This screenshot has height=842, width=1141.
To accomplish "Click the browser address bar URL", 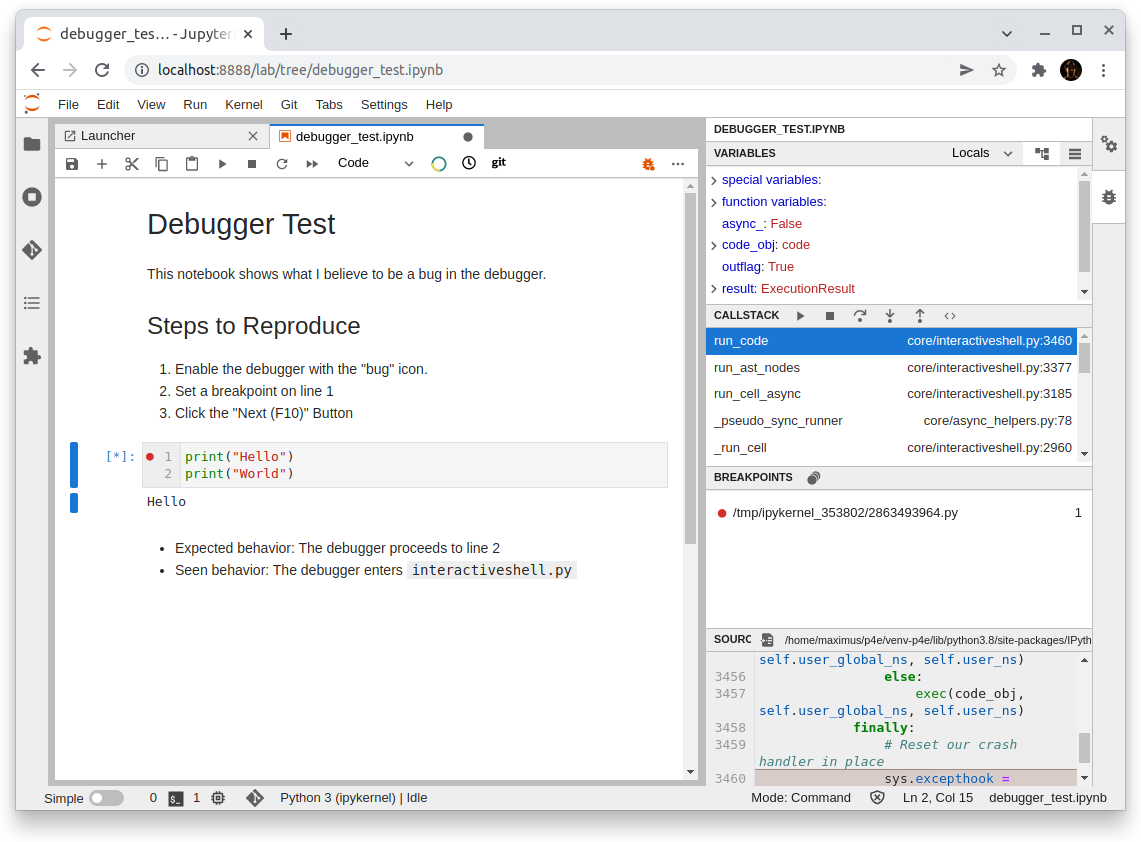I will 301,71.
